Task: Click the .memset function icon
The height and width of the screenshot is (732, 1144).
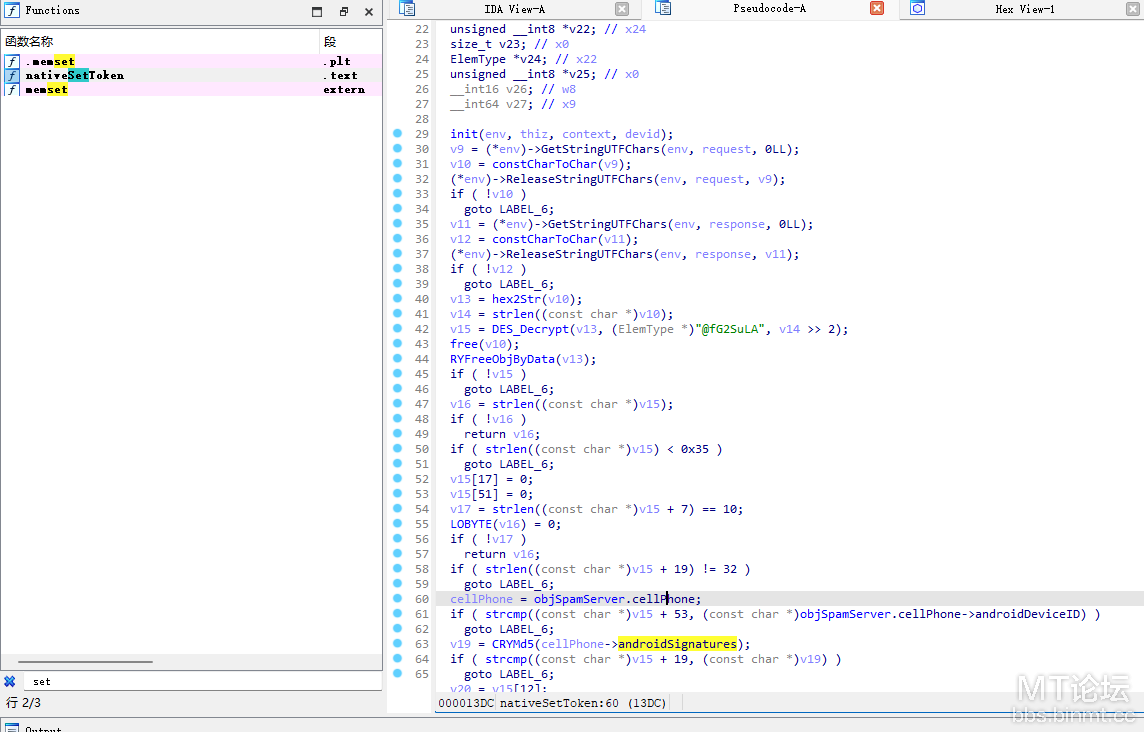Action: click(12, 61)
